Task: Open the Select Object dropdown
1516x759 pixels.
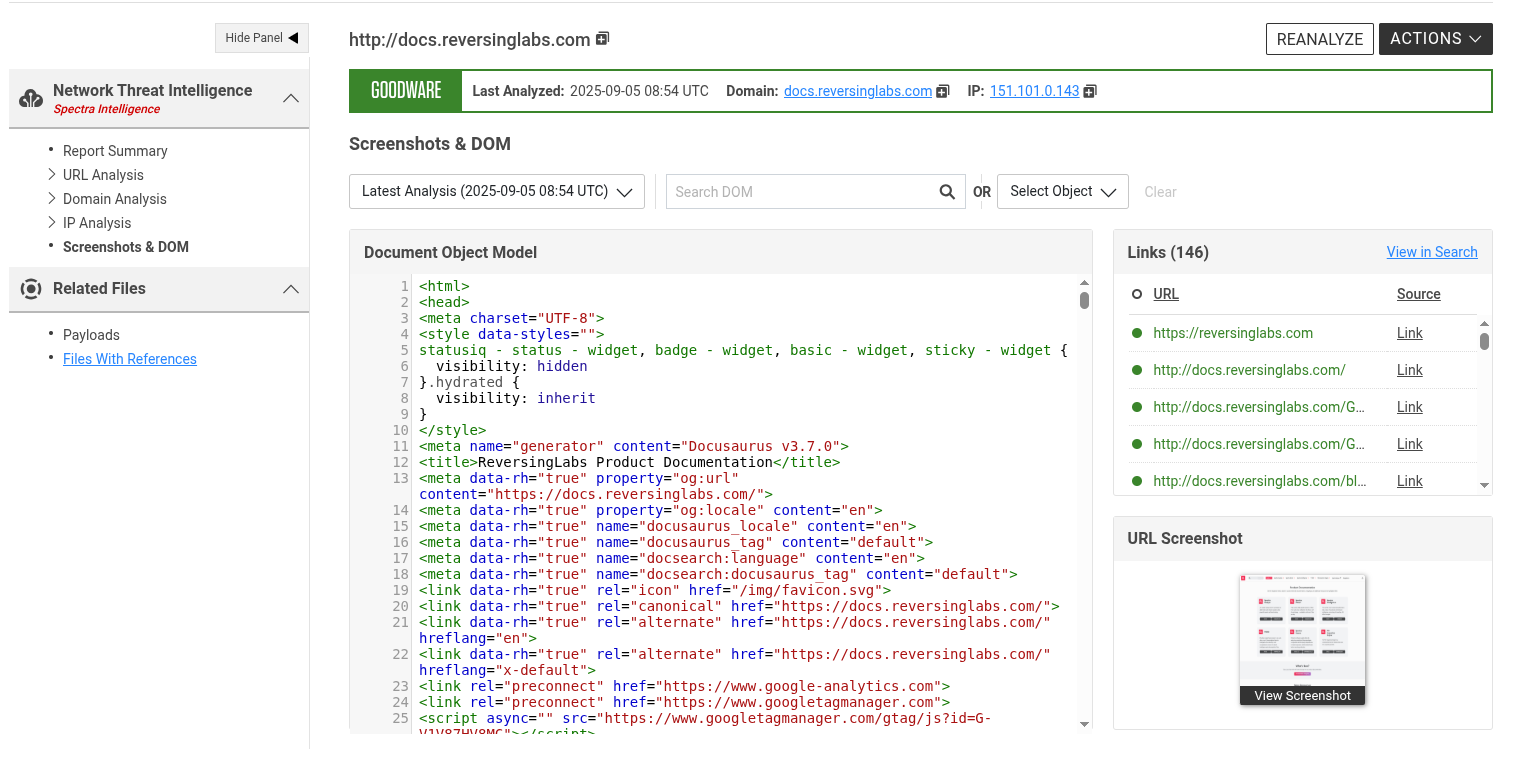Action: (1062, 192)
